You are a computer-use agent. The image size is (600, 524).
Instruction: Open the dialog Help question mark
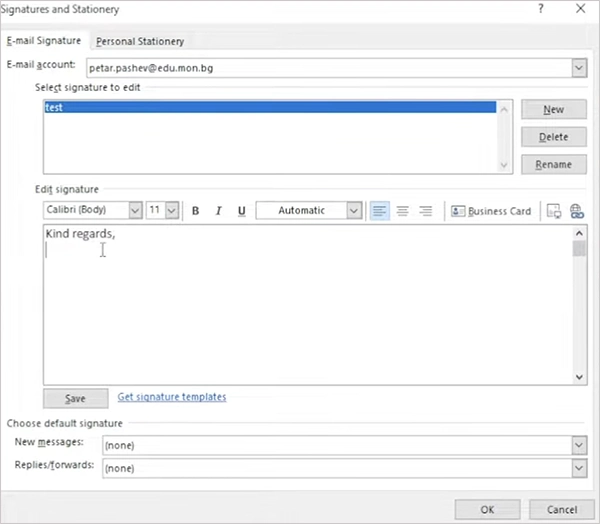pyautogui.click(x=541, y=8)
